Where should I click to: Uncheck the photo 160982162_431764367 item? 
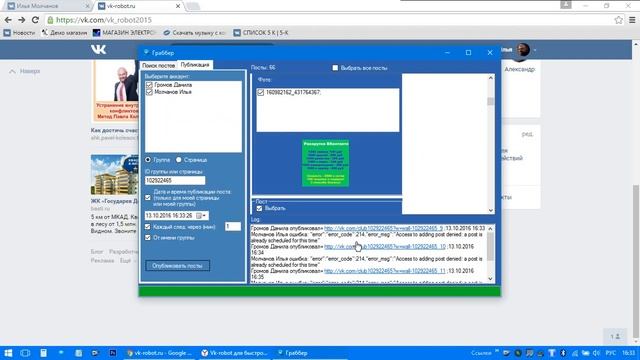coord(260,93)
